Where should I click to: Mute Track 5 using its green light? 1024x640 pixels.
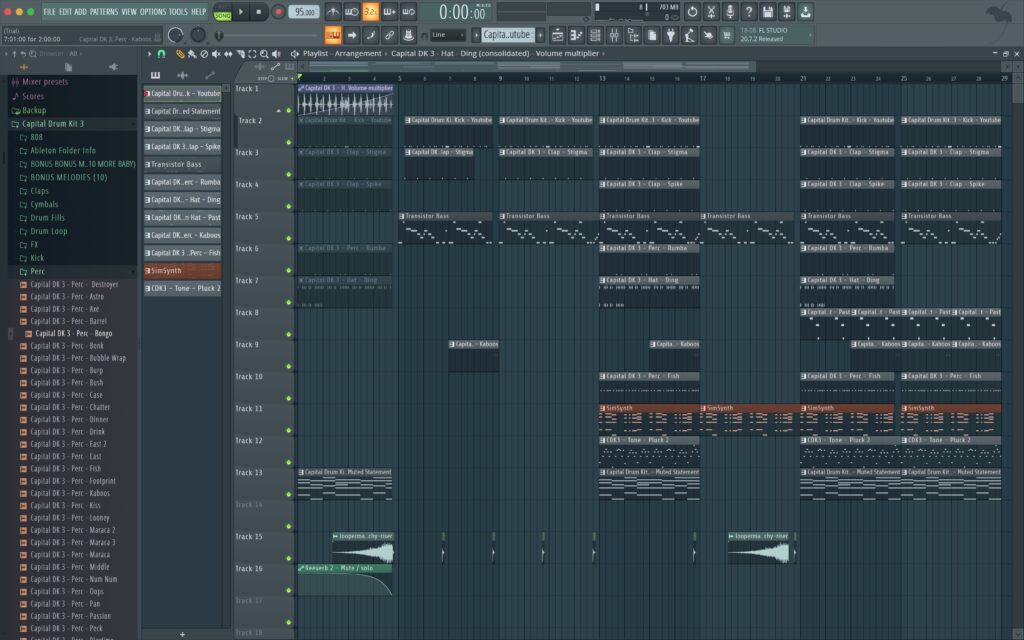pyautogui.click(x=289, y=238)
